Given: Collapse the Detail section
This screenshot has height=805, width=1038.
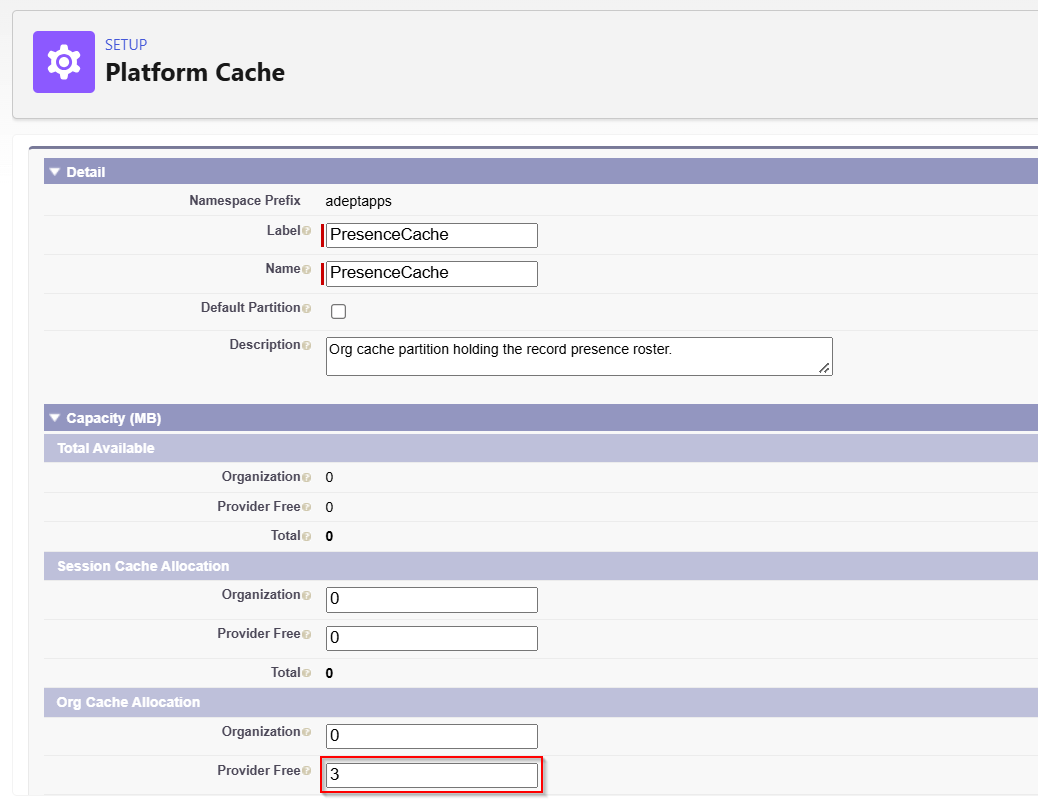Looking at the screenshot, I should coord(55,172).
